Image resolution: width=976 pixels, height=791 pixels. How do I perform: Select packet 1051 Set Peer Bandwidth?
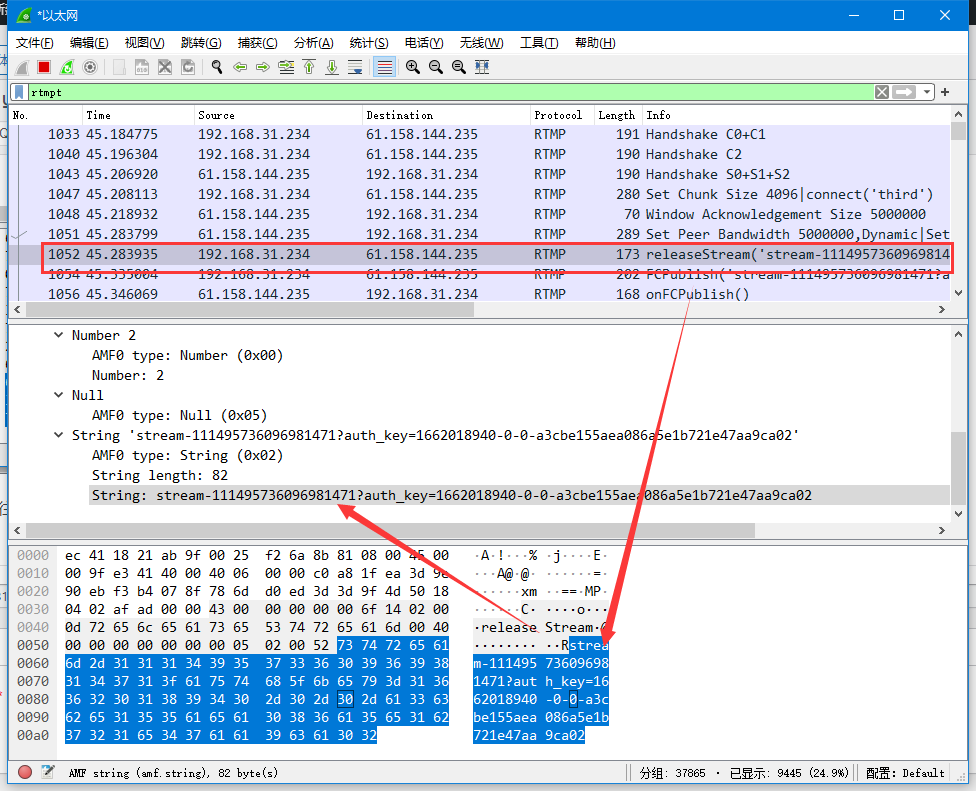[x=480, y=234]
